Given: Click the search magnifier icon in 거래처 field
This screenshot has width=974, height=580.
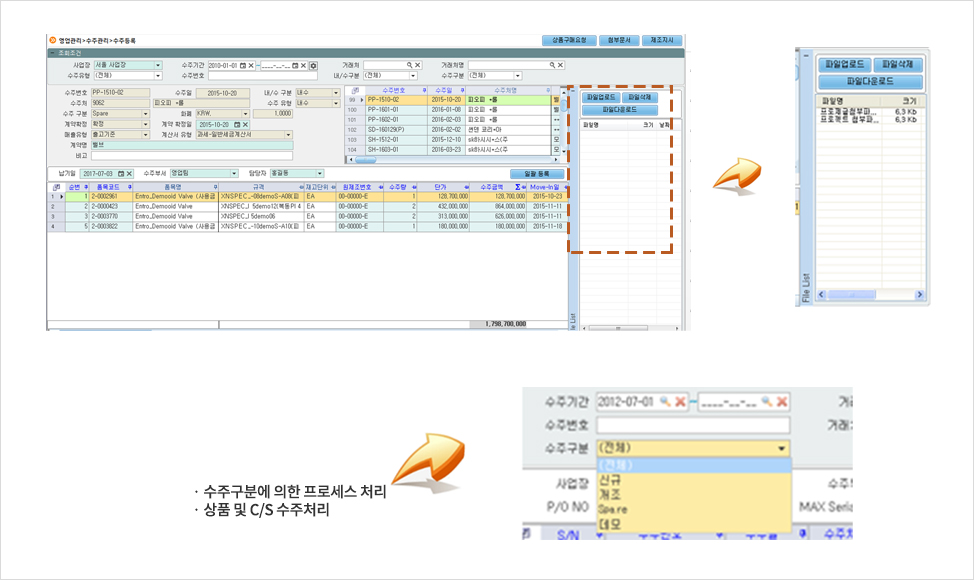Looking at the screenshot, I should point(408,65).
